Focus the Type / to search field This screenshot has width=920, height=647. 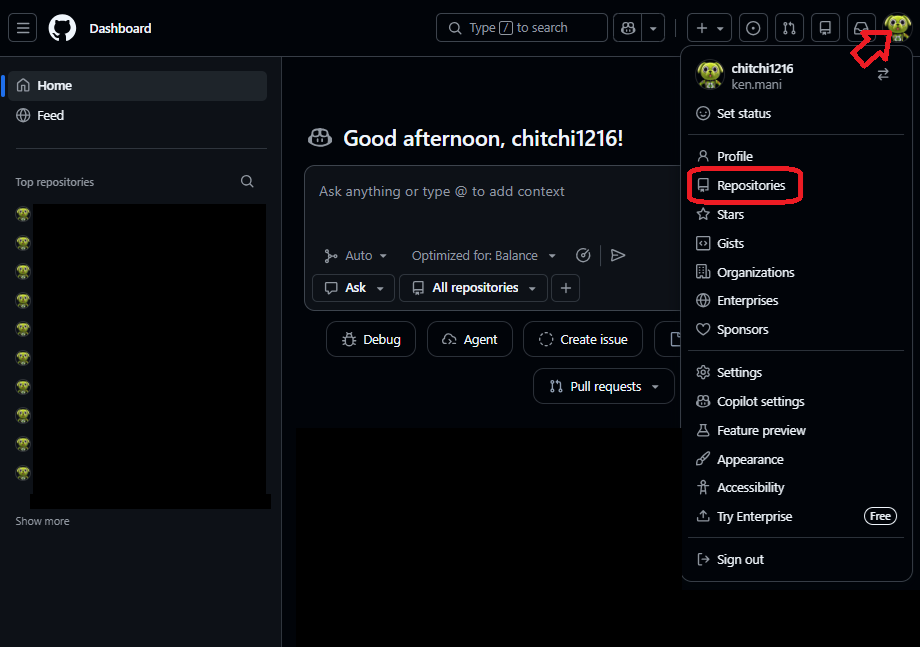(522, 28)
